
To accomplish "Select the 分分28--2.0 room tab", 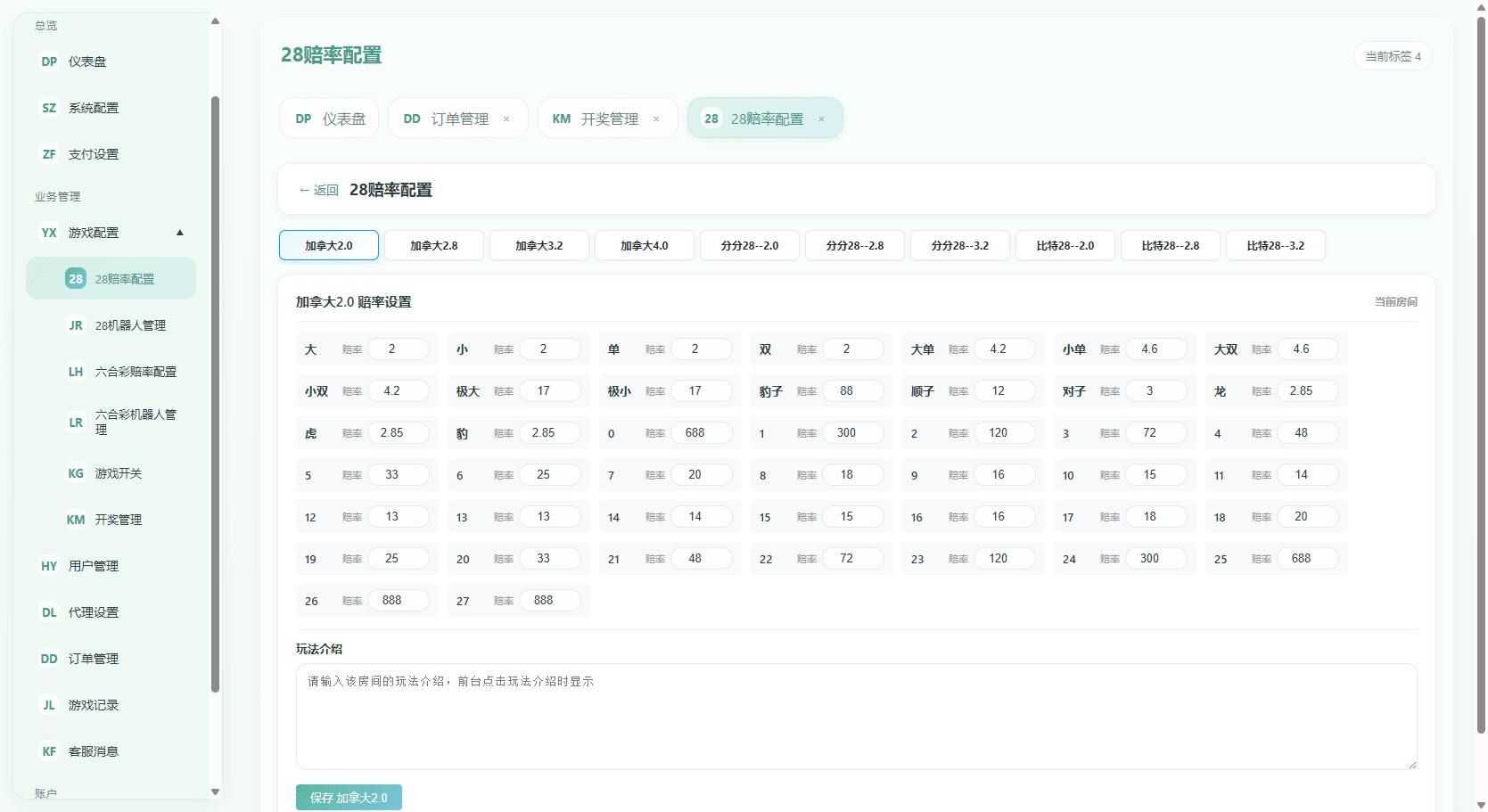I will [x=750, y=245].
